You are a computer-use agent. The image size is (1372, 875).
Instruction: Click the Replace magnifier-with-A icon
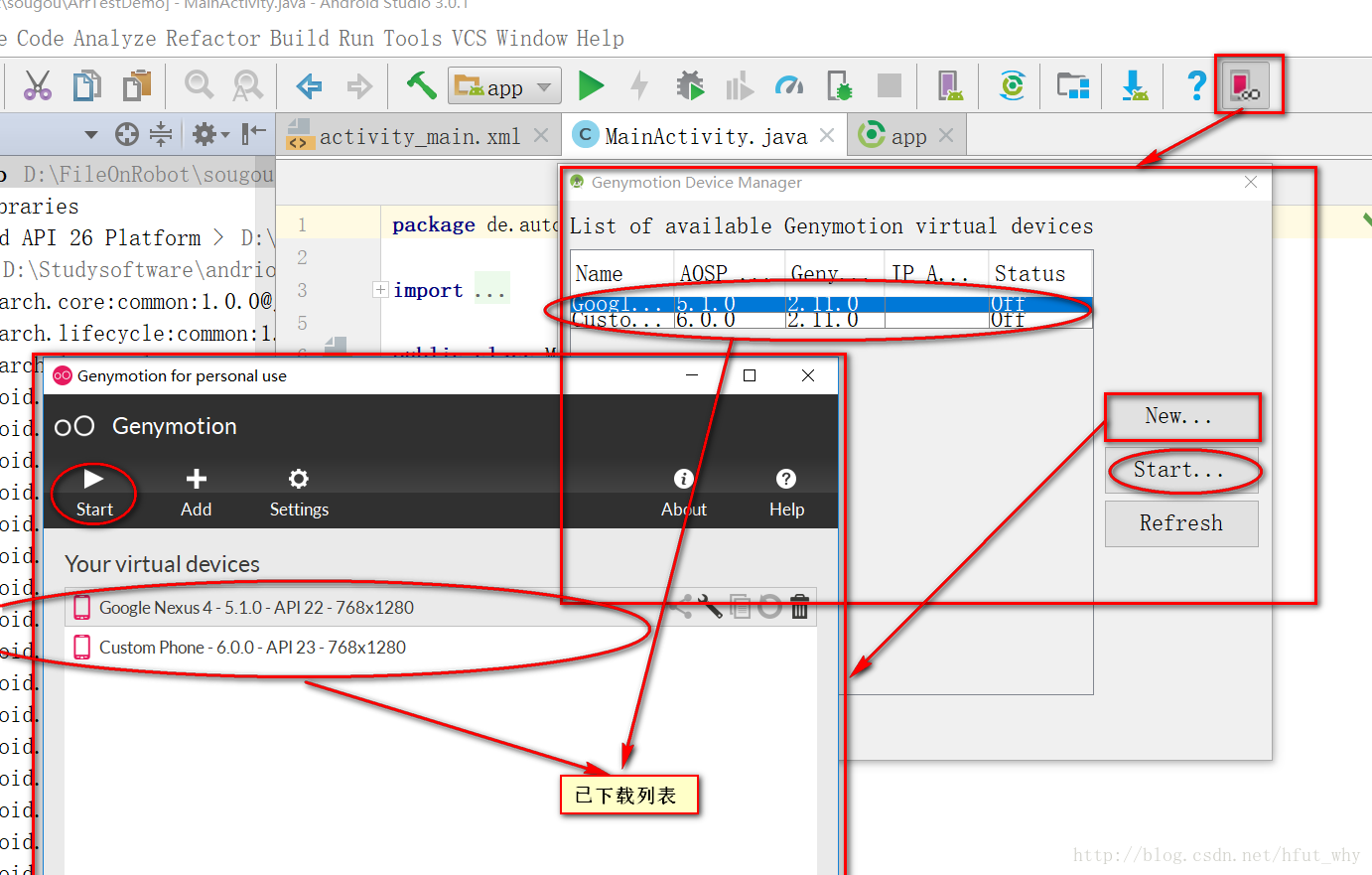(247, 85)
